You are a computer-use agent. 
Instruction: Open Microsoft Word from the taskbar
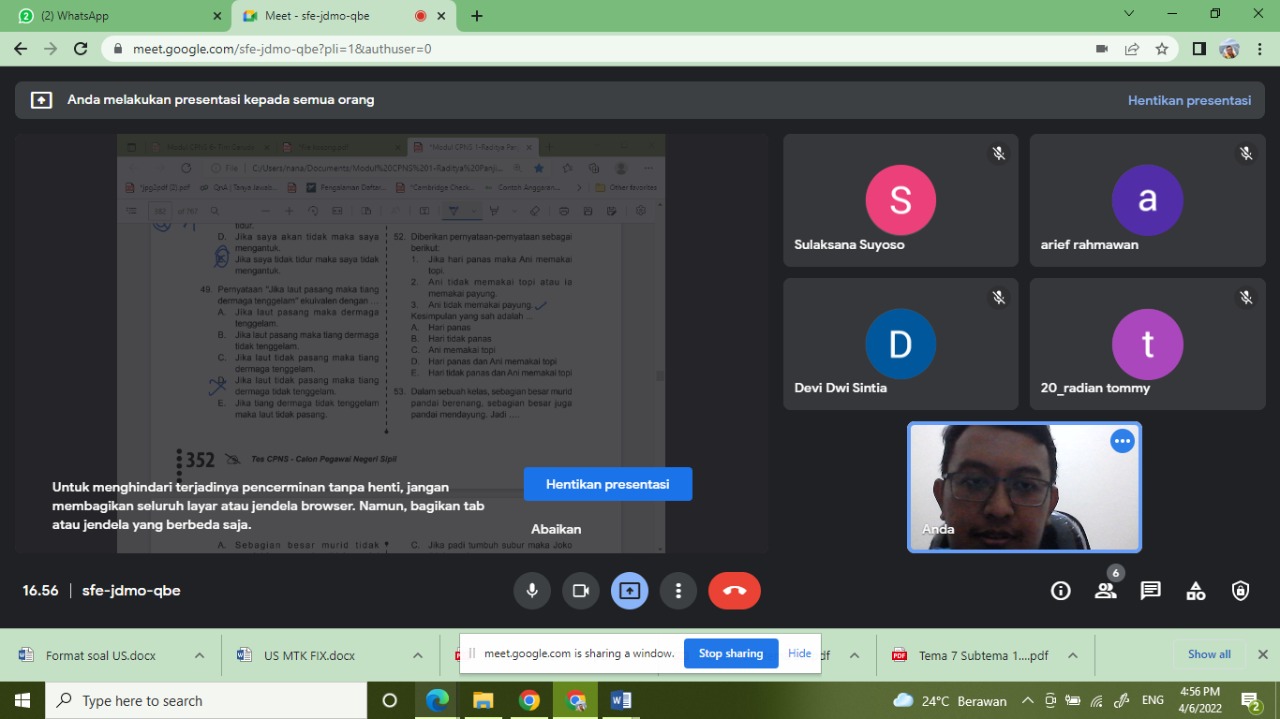tap(621, 700)
